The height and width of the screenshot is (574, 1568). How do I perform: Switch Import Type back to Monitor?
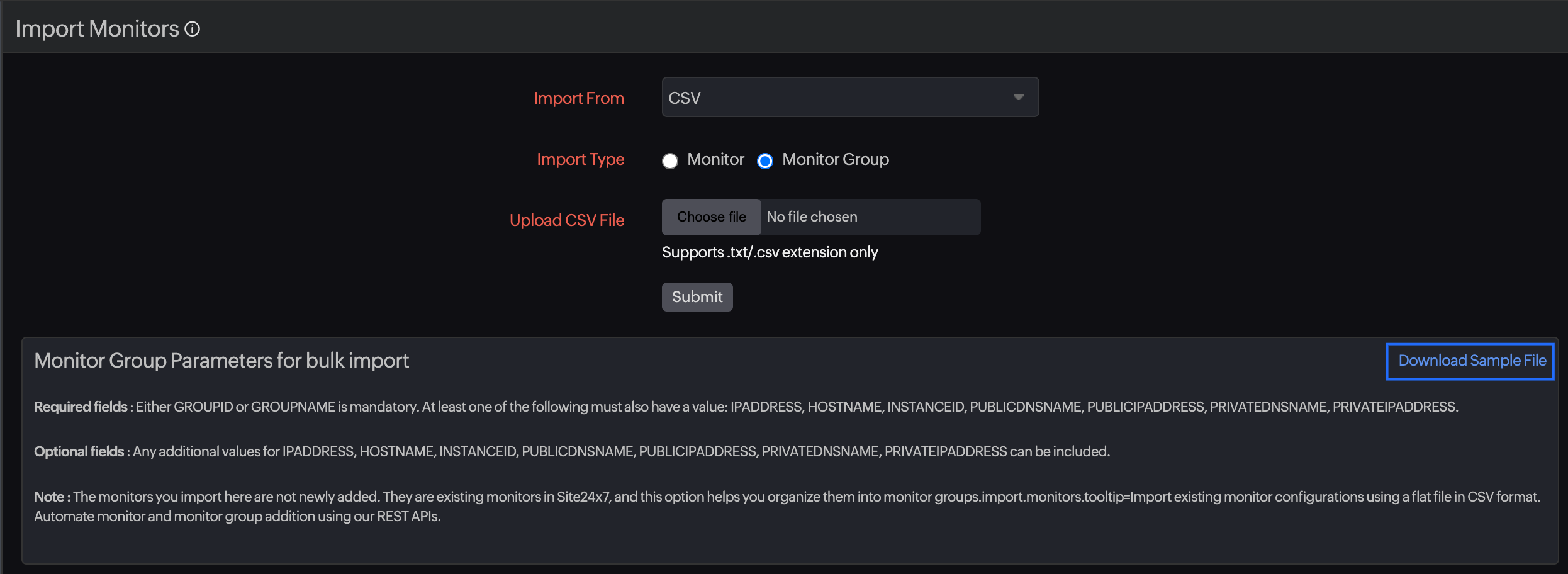(x=670, y=160)
